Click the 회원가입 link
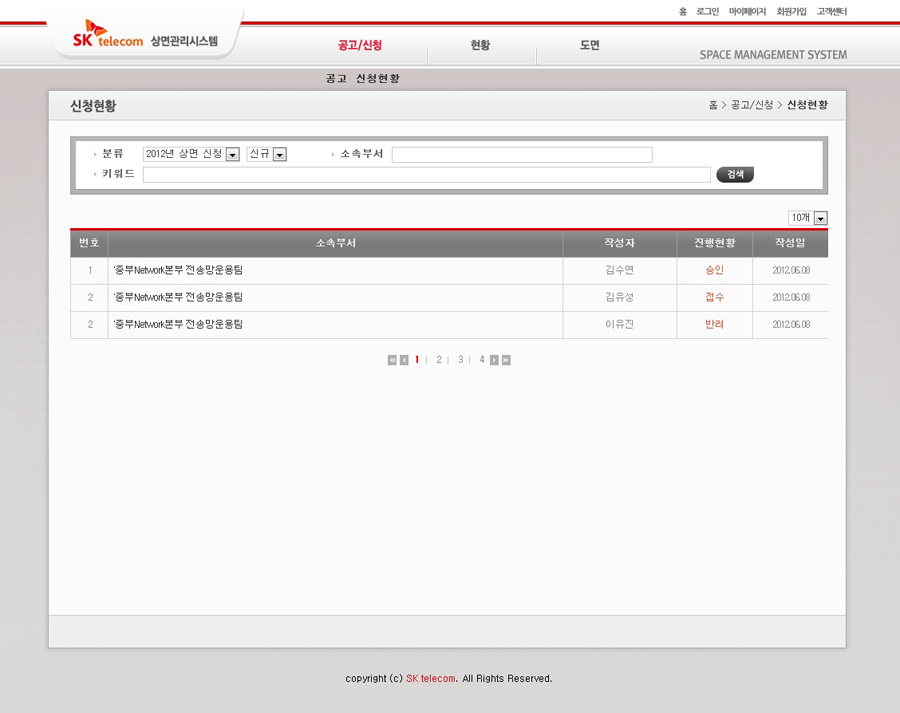900x713 pixels. [x=792, y=11]
